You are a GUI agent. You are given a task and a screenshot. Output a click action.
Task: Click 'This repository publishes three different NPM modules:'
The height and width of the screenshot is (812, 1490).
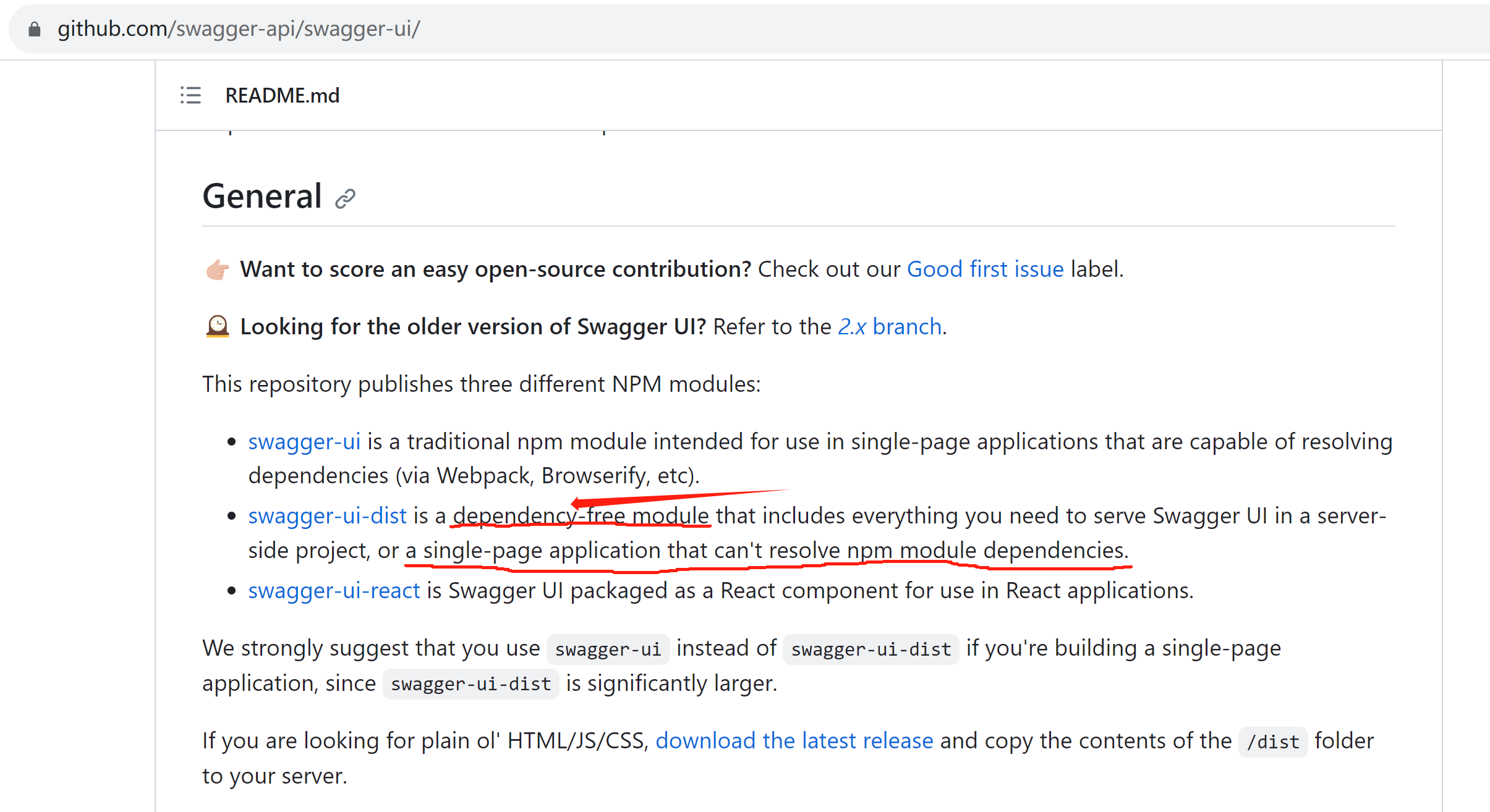coord(481,384)
